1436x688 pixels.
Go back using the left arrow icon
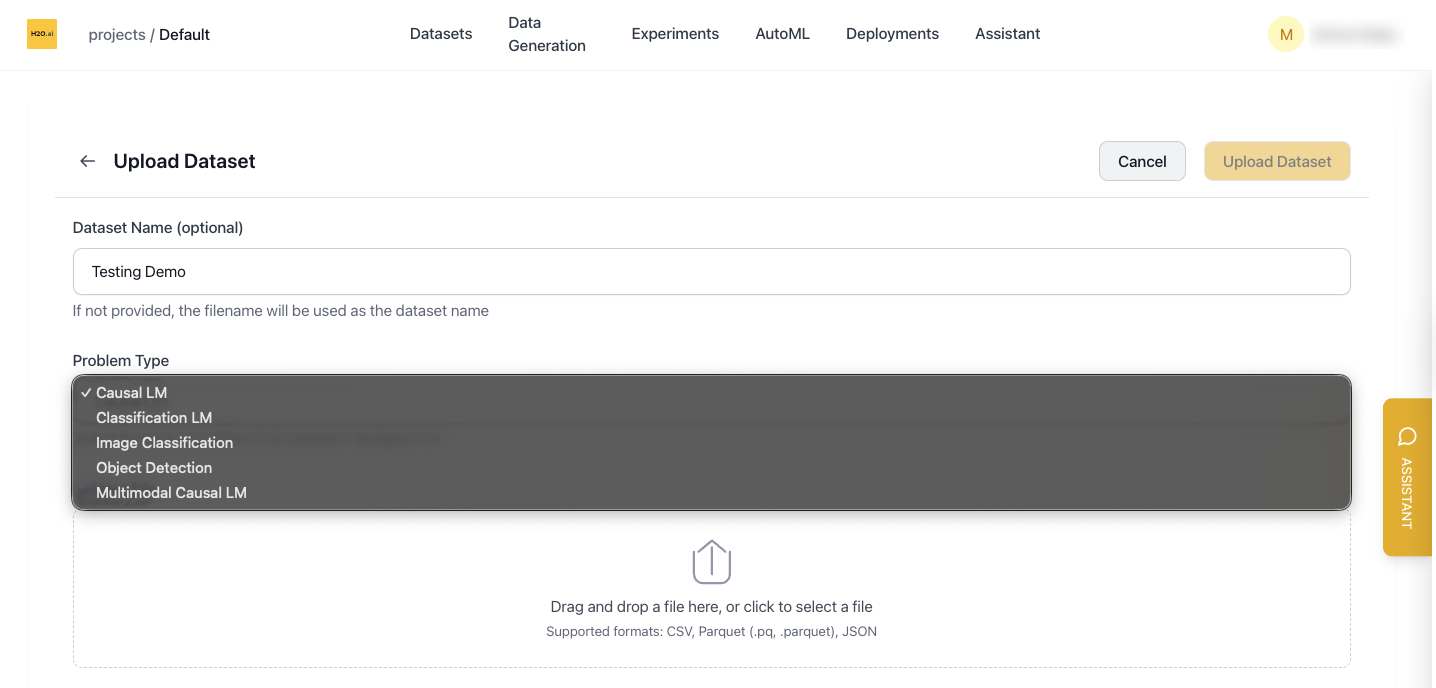tap(88, 161)
